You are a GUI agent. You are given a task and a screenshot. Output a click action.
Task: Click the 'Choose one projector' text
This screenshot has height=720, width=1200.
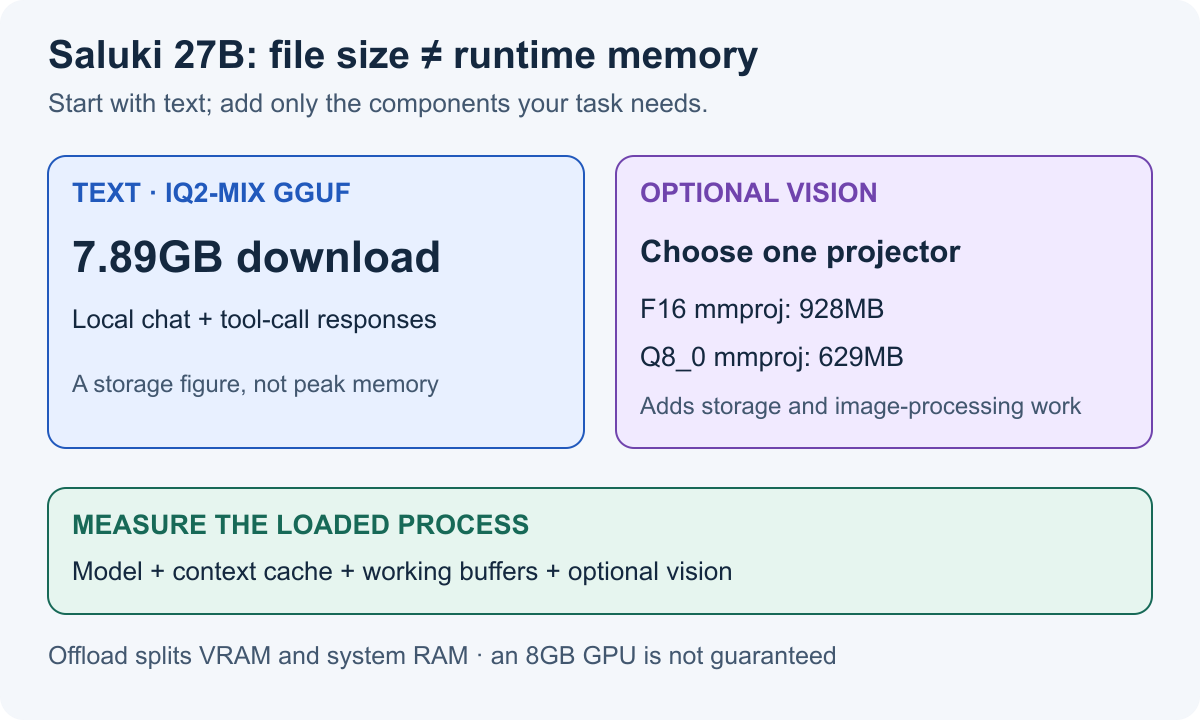point(800,252)
